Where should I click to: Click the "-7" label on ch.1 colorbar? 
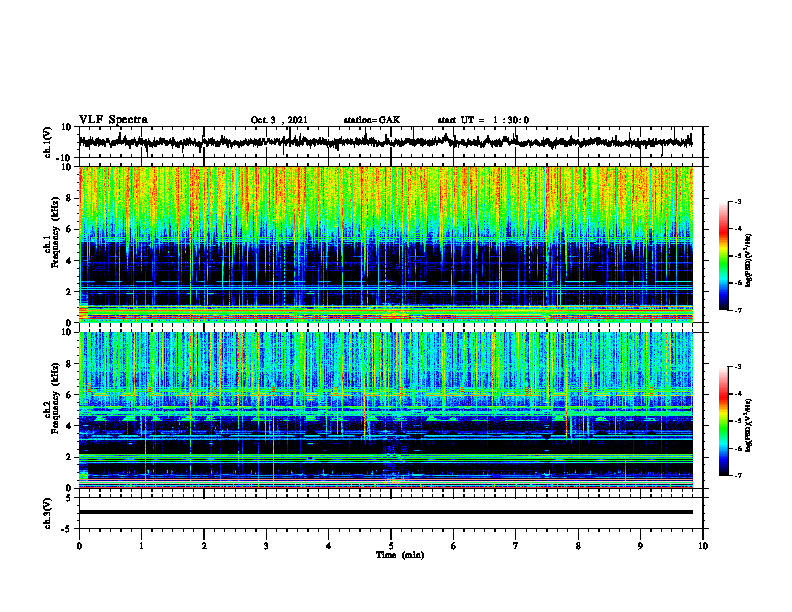click(x=738, y=310)
